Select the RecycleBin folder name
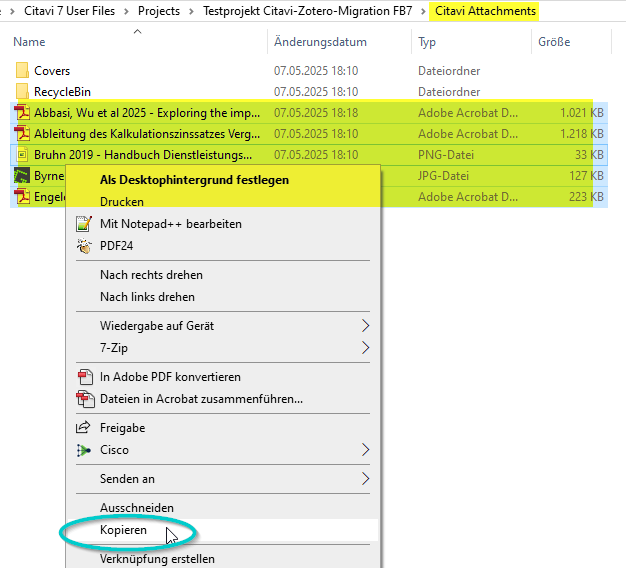The width and height of the screenshot is (626, 568). pos(62,92)
